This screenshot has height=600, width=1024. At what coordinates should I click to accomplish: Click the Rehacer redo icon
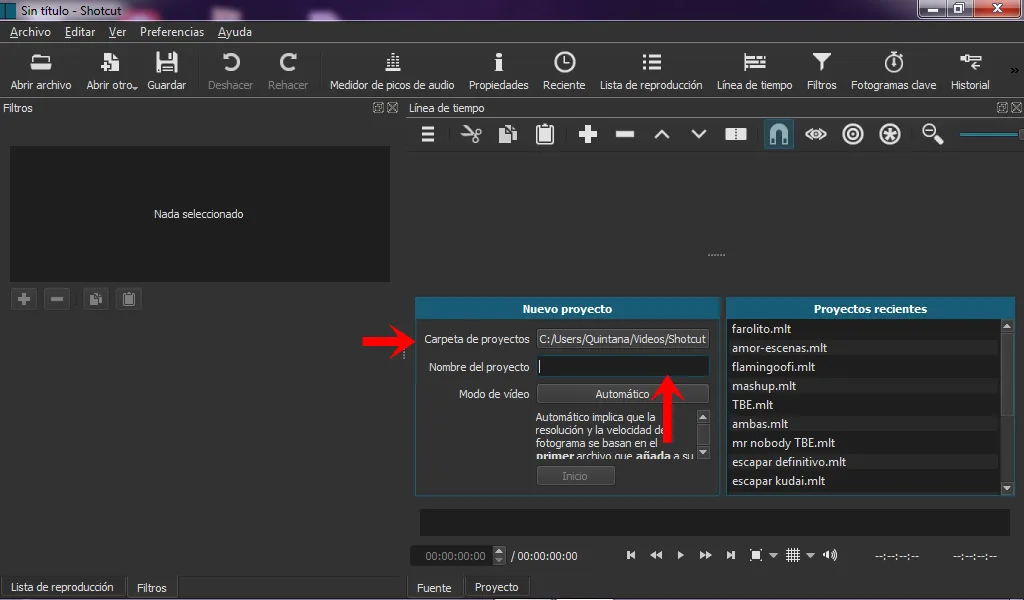click(288, 71)
